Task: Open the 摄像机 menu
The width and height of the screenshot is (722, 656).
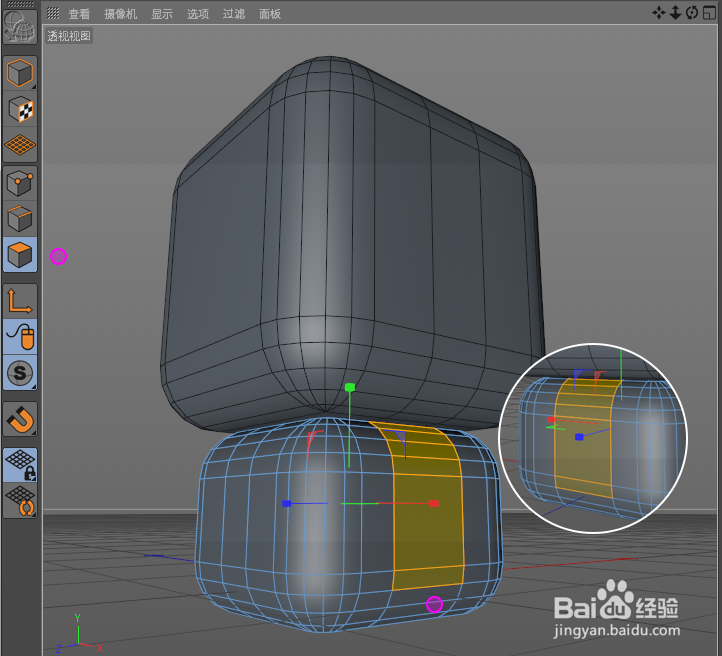Action: click(x=121, y=14)
